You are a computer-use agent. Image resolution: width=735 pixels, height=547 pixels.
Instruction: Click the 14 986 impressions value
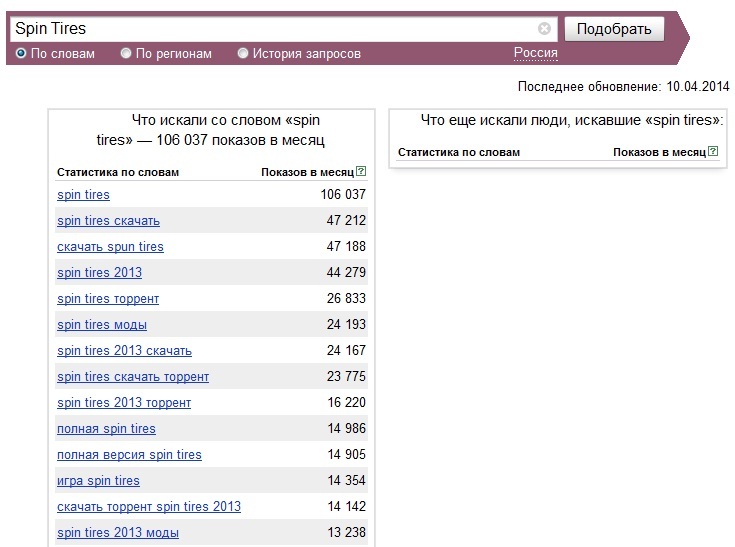[x=346, y=428]
